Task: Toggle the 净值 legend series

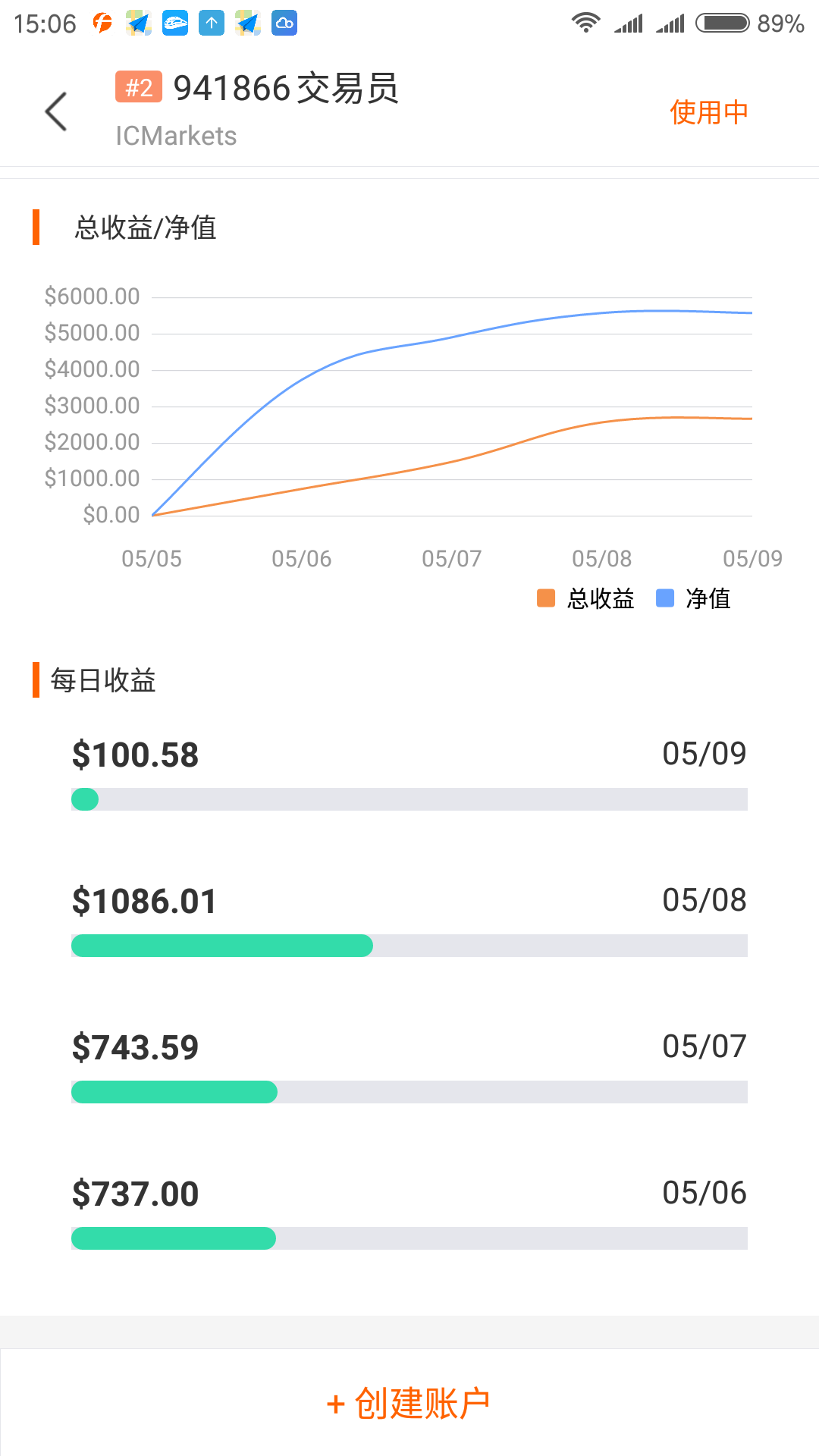Action: [693, 598]
